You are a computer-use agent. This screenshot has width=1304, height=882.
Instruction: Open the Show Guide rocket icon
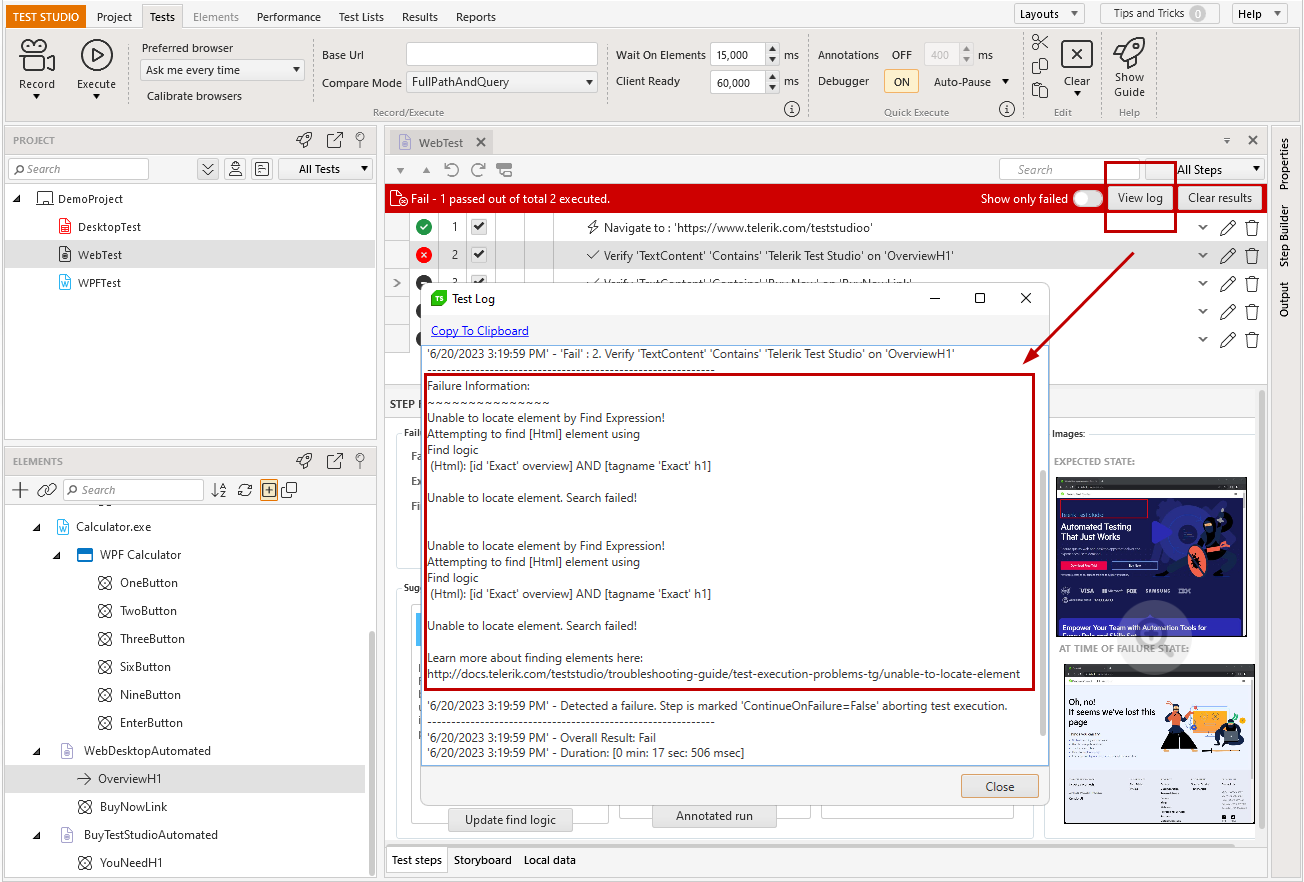pos(1129,52)
